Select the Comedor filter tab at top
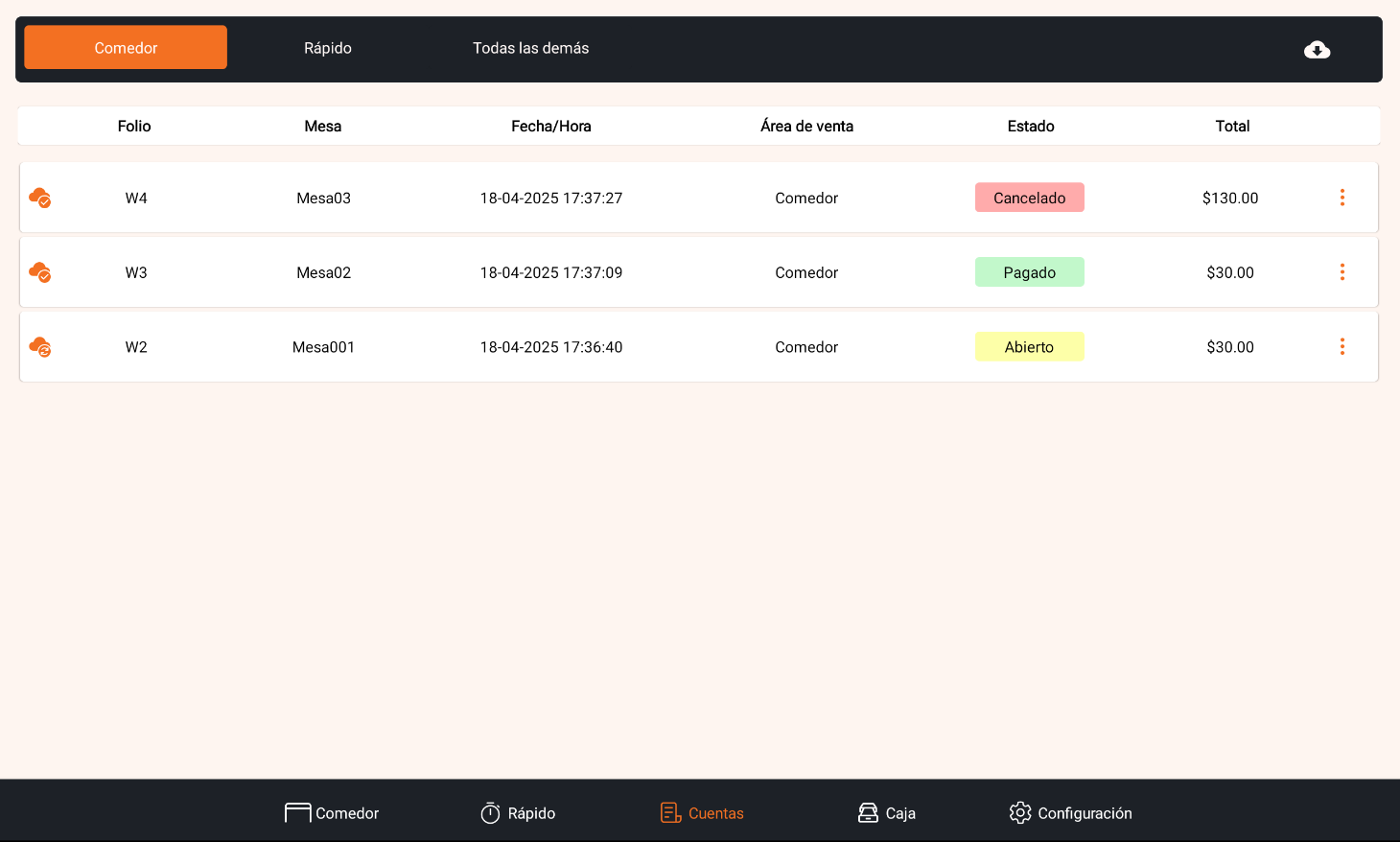 point(126,48)
